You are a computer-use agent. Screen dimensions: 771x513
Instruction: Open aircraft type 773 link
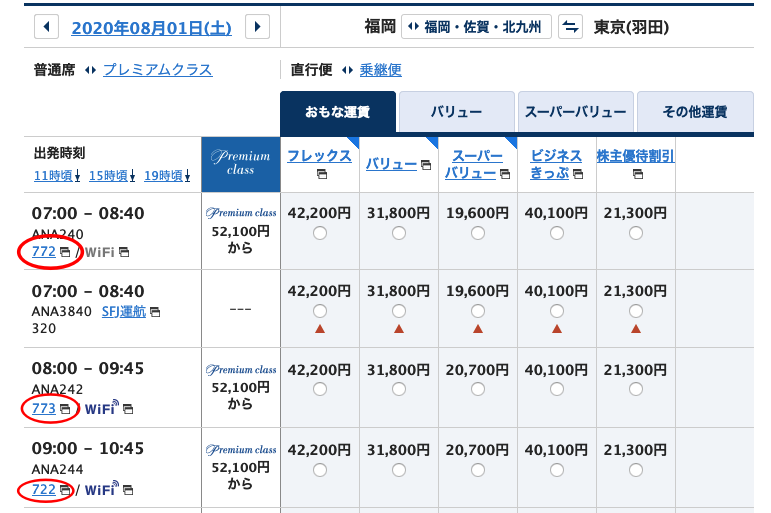coord(44,408)
